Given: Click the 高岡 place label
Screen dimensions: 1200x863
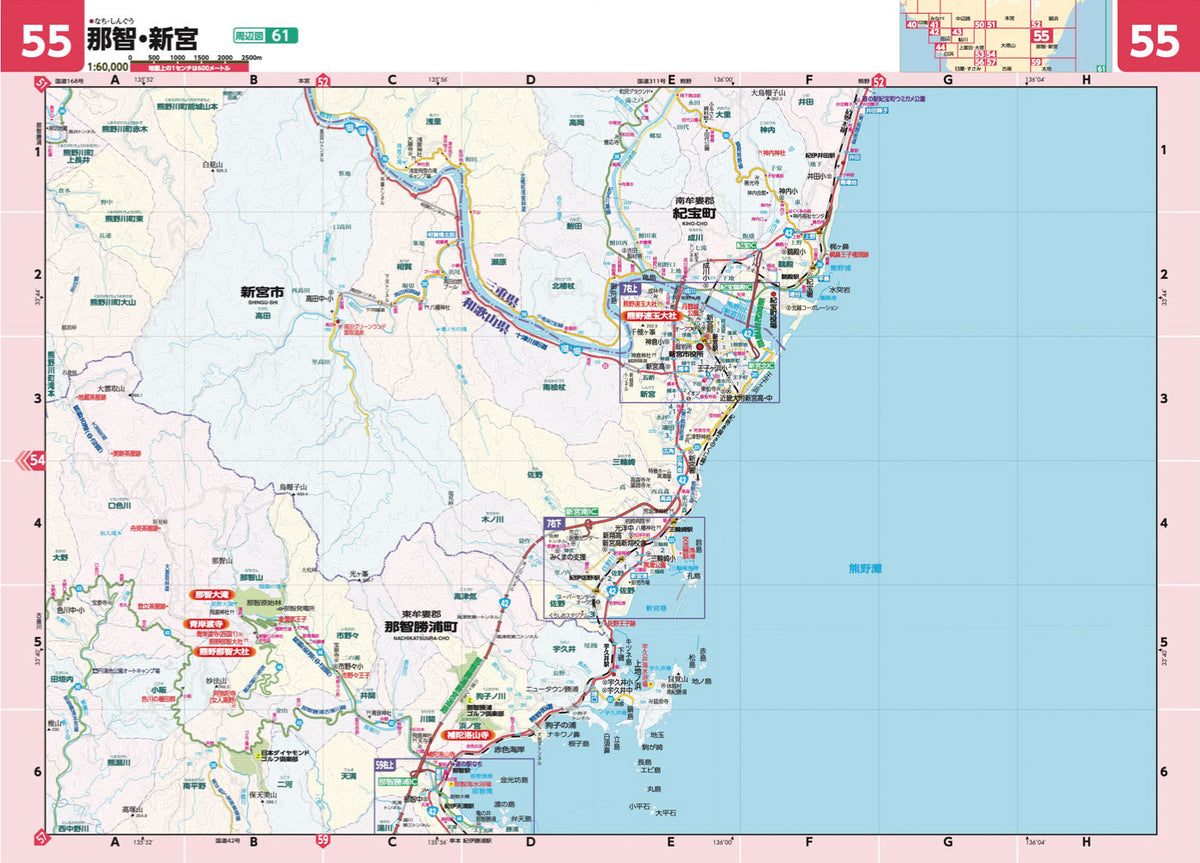Looking at the screenshot, I should (x=575, y=123).
